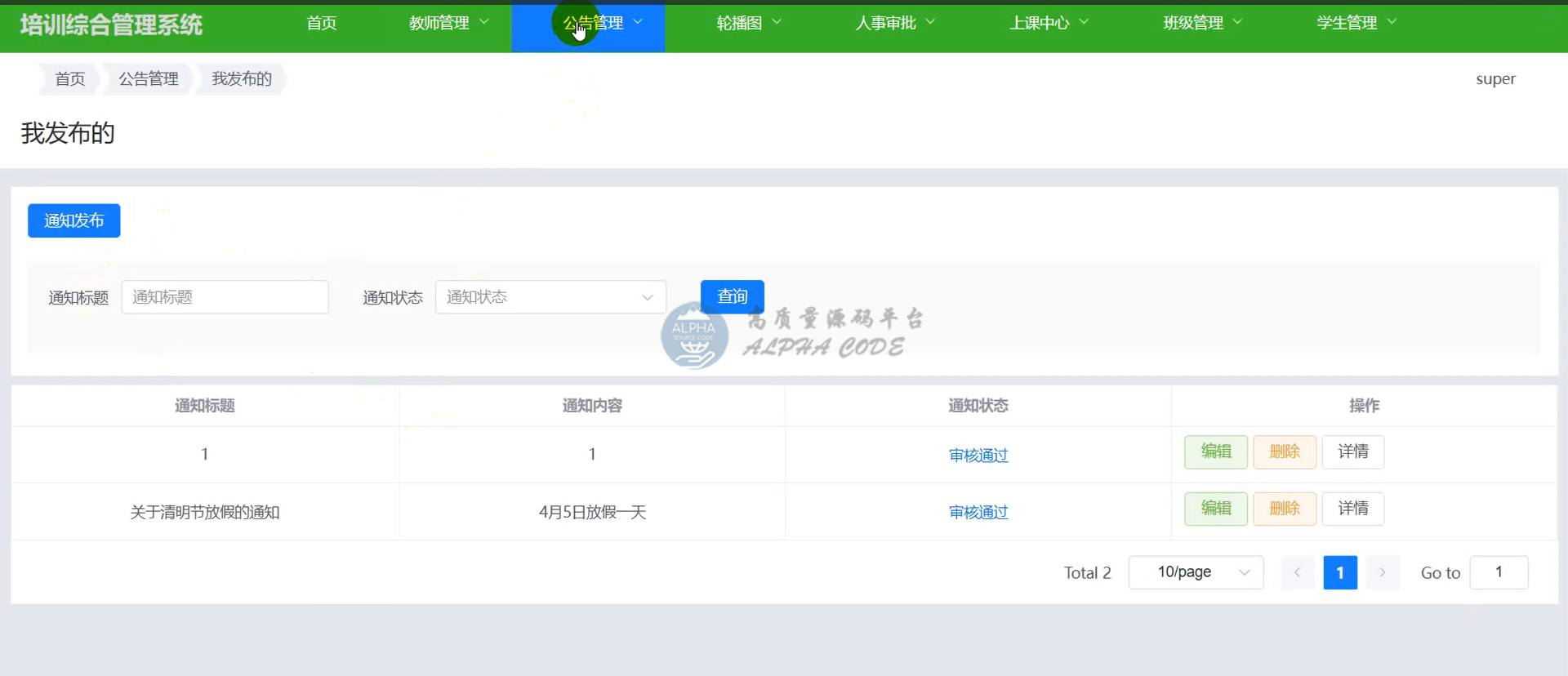Click the Go to page number field
1568x676 pixels.
[x=1498, y=572]
